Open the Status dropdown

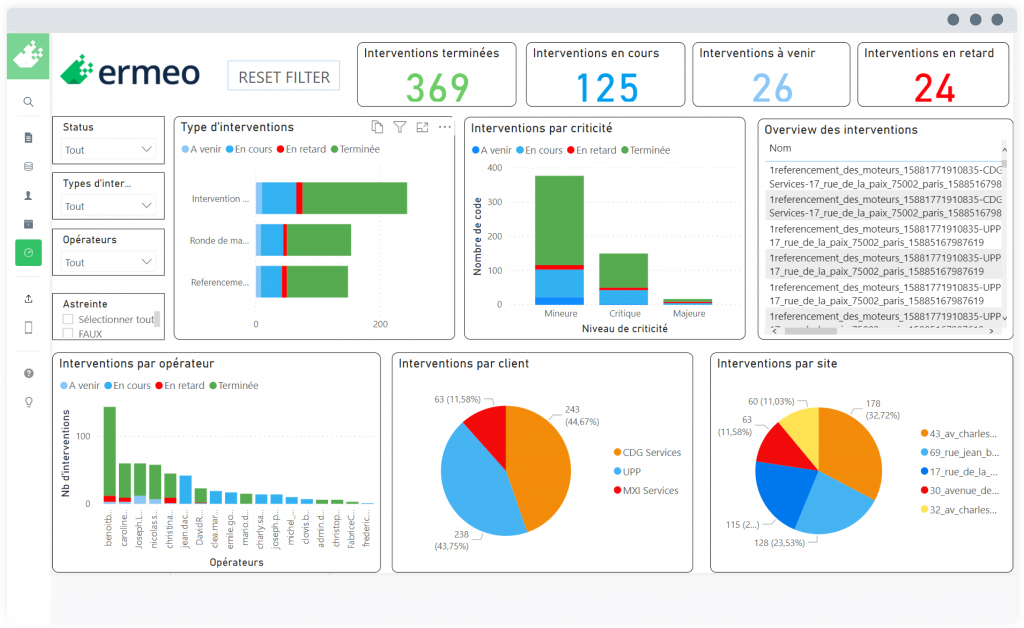pos(108,150)
